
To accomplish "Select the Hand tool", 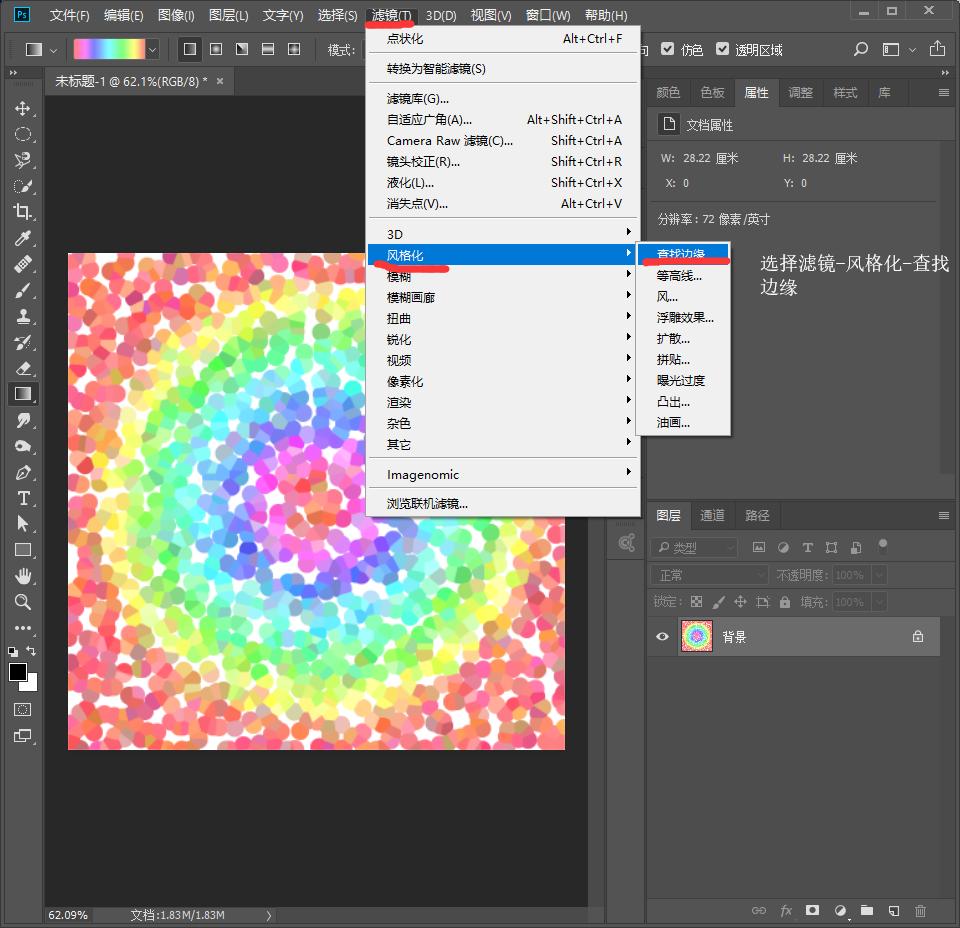I will [22, 576].
